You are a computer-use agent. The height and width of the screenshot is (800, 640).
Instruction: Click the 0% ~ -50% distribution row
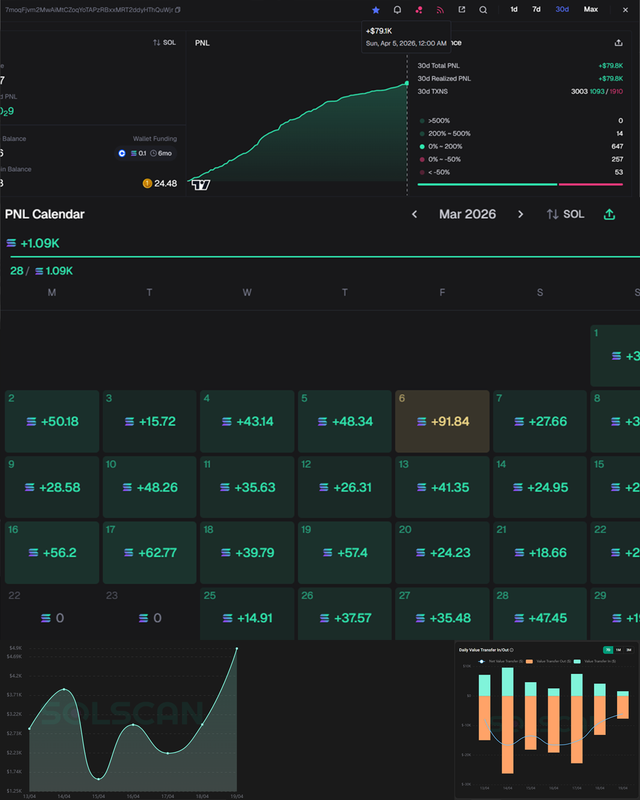pos(521,159)
